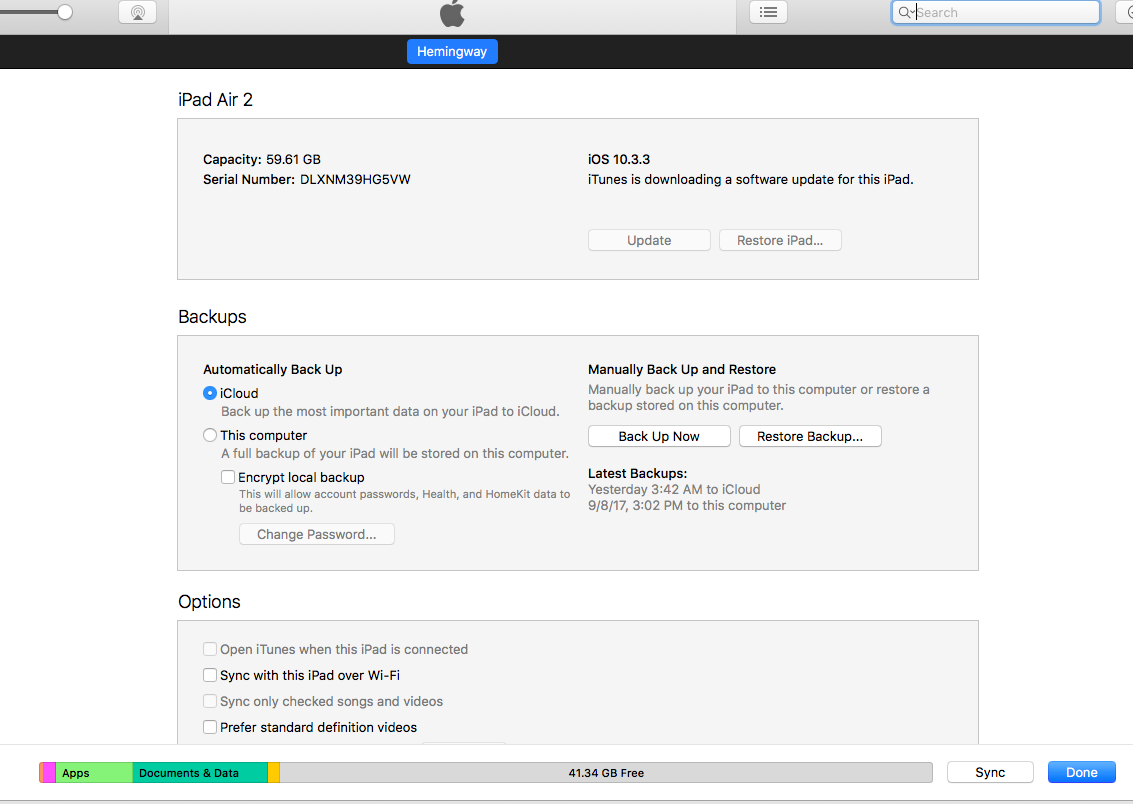The width and height of the screenshot is (1133, 804).
Task: Click the iPad Air 2 heading
Action: 215,100
